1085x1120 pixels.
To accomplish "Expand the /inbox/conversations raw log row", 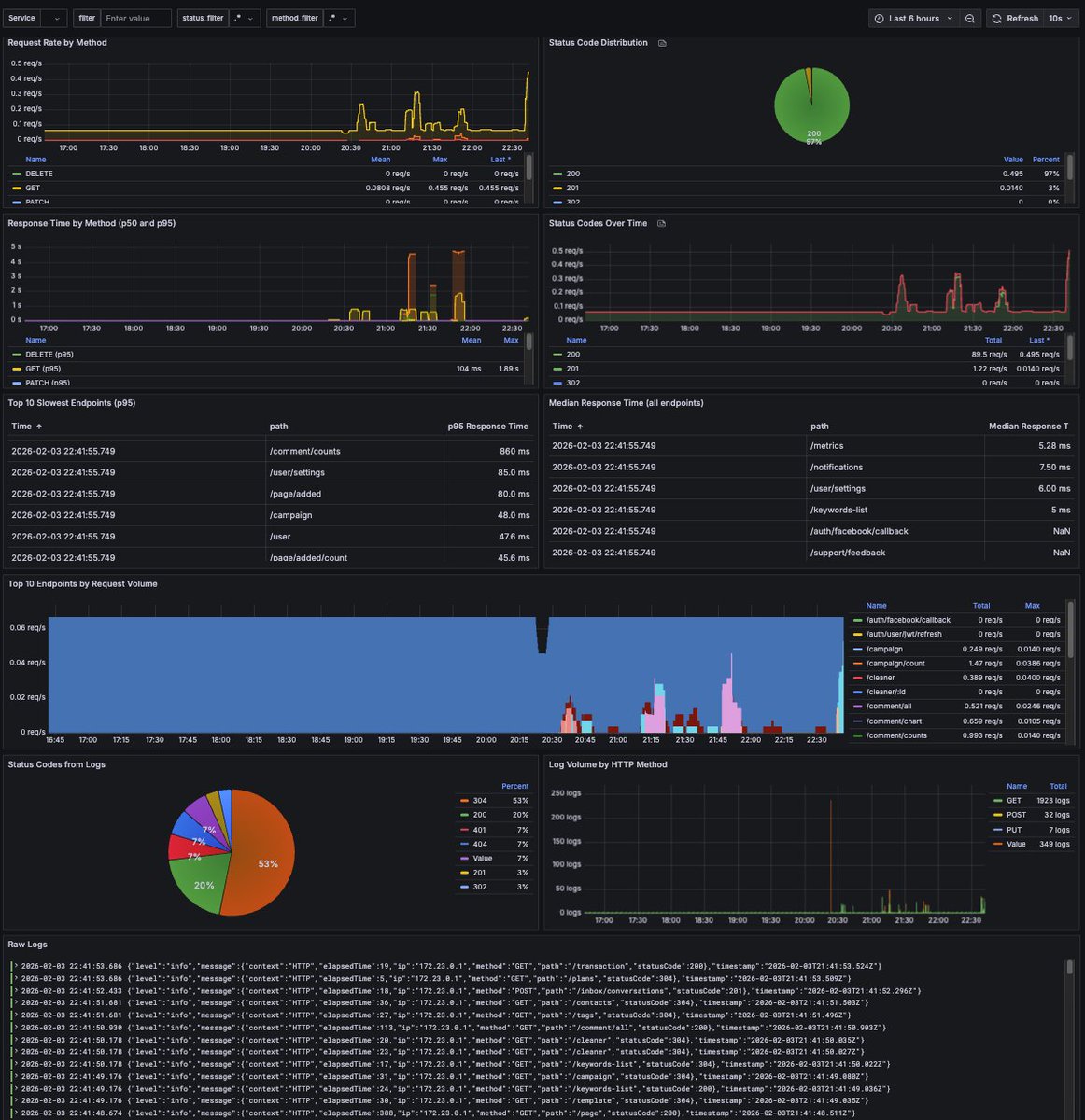I will point(15,990).
